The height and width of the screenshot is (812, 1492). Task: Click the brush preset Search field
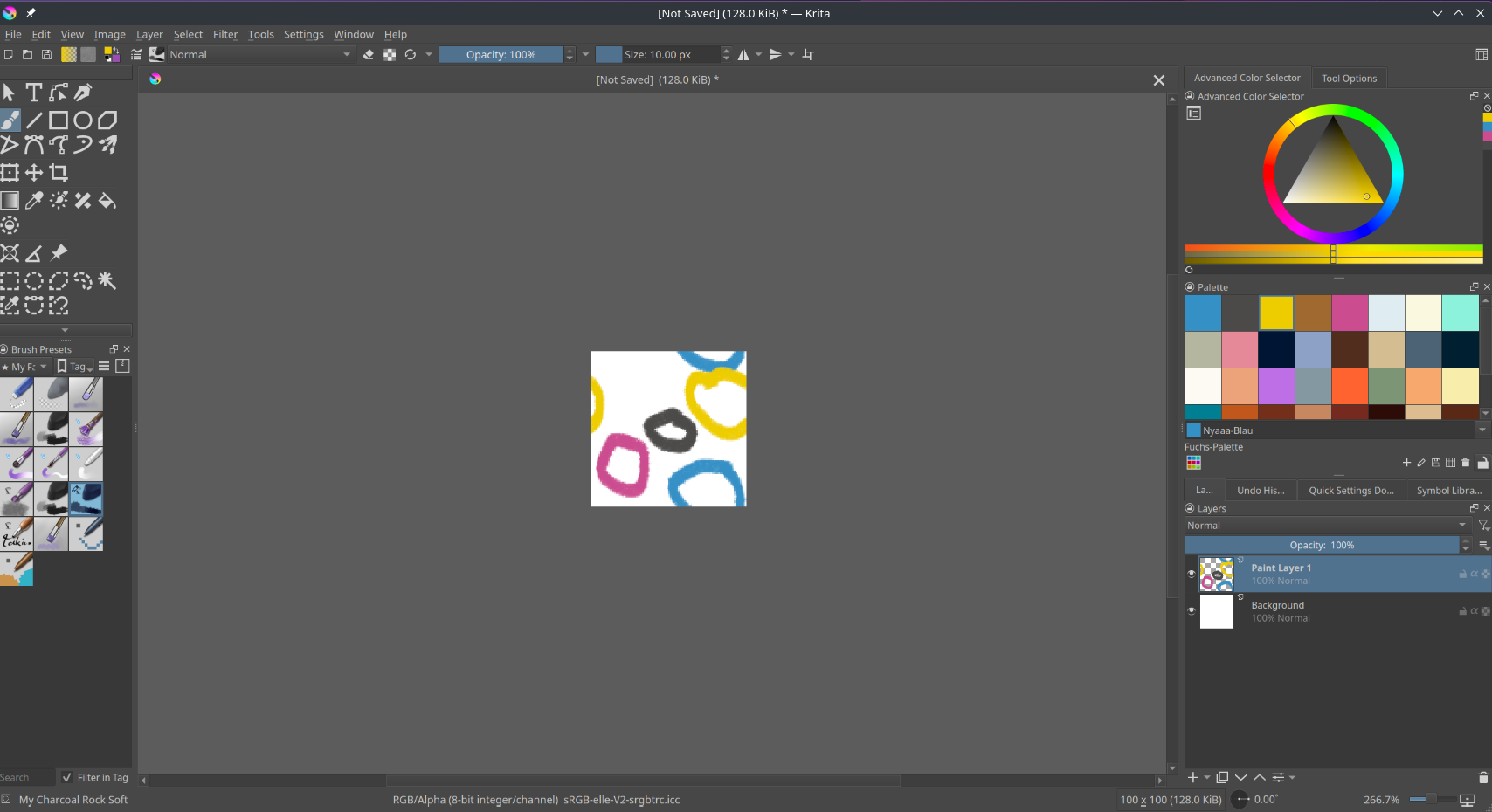click(x=27, y=777)
